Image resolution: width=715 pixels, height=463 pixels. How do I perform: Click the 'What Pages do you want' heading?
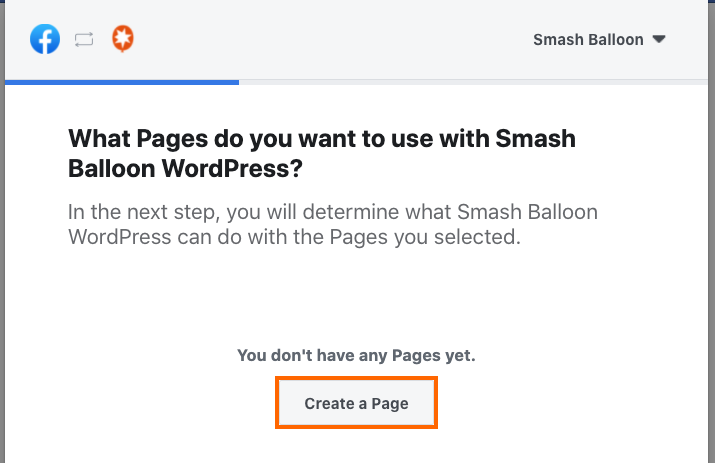[321, 139]
